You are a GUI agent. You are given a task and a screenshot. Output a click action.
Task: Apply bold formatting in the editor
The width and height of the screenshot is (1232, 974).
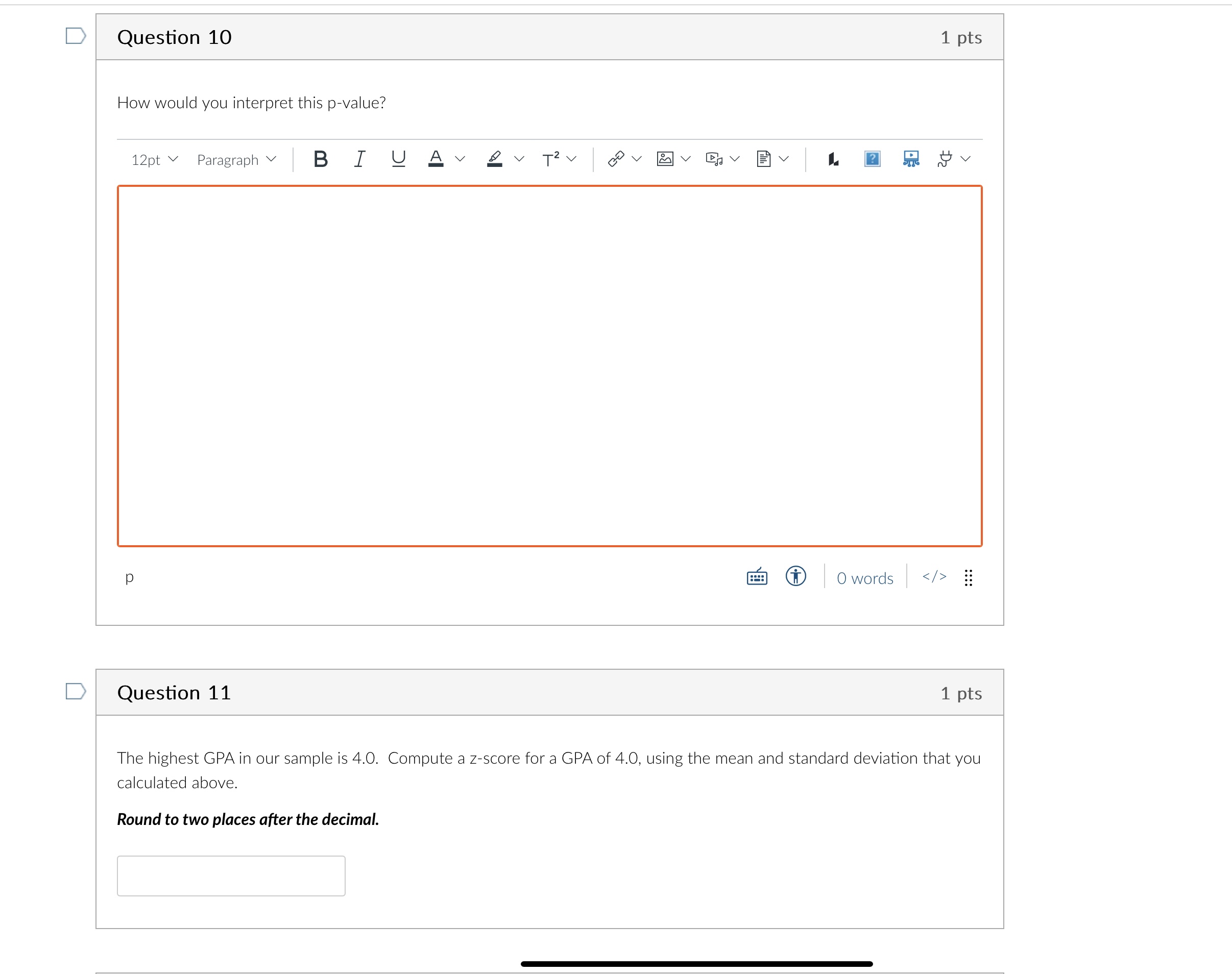coord(320,159)
